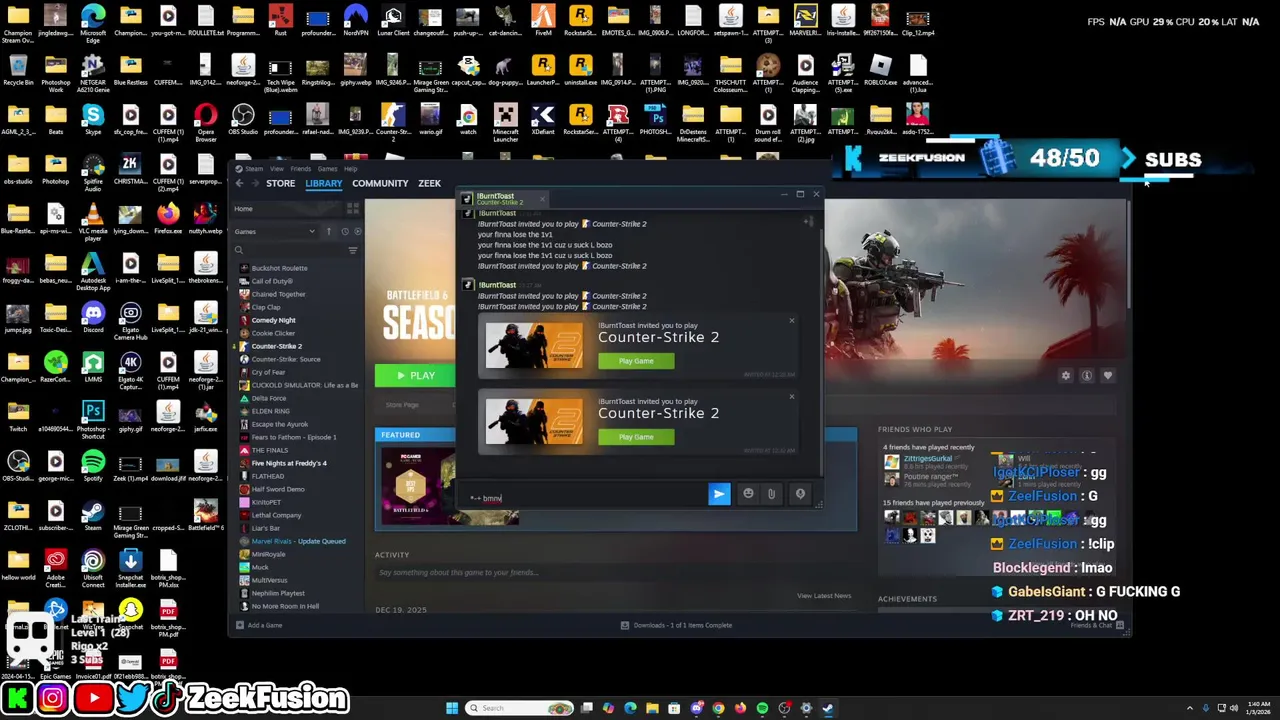Open the Help menu in Steam
Viewport: 1280px width, 720px height.
pyautogui.click(x=351, y=169)
